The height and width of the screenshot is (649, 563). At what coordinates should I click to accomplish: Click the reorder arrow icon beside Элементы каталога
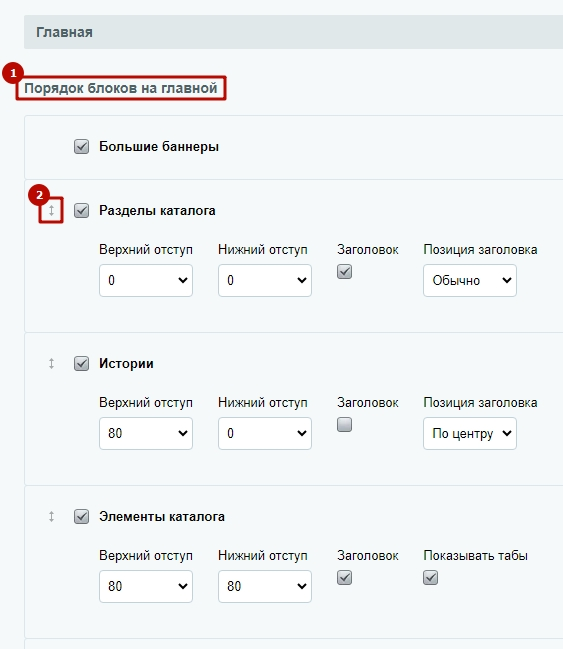coord(51,516)
